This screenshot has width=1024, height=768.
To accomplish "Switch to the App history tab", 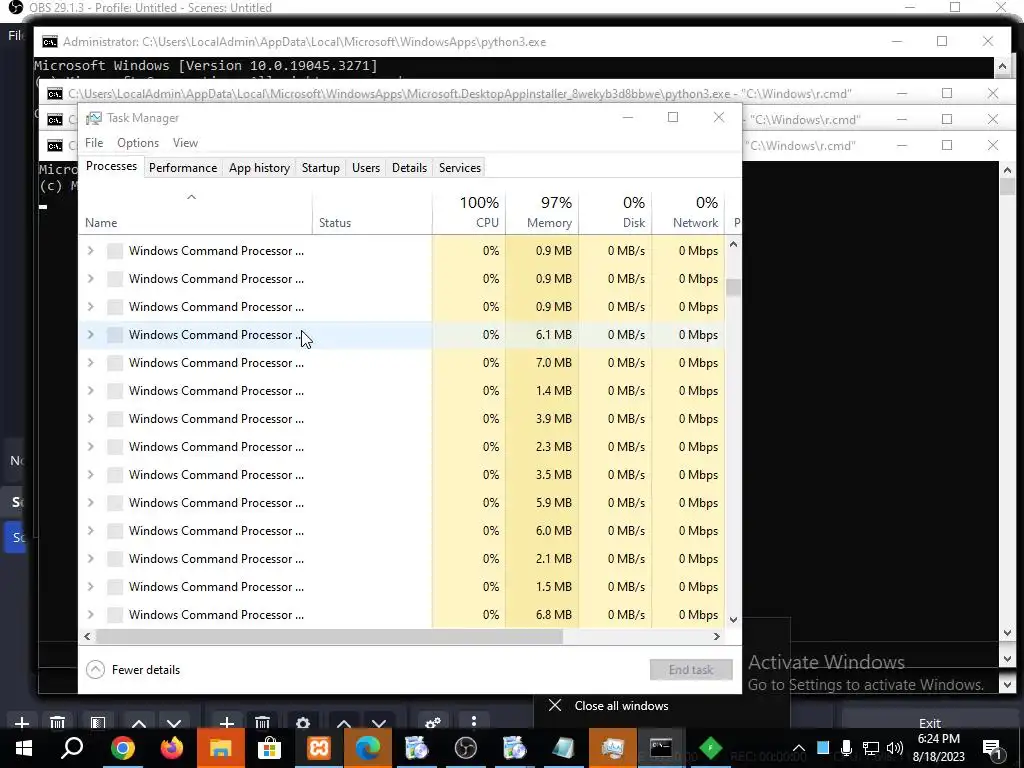I will pos(259,168).
